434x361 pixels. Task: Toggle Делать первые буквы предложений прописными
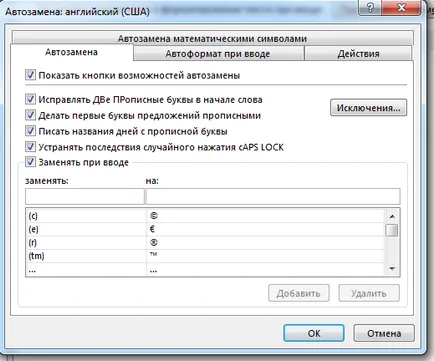click(30, 115)
